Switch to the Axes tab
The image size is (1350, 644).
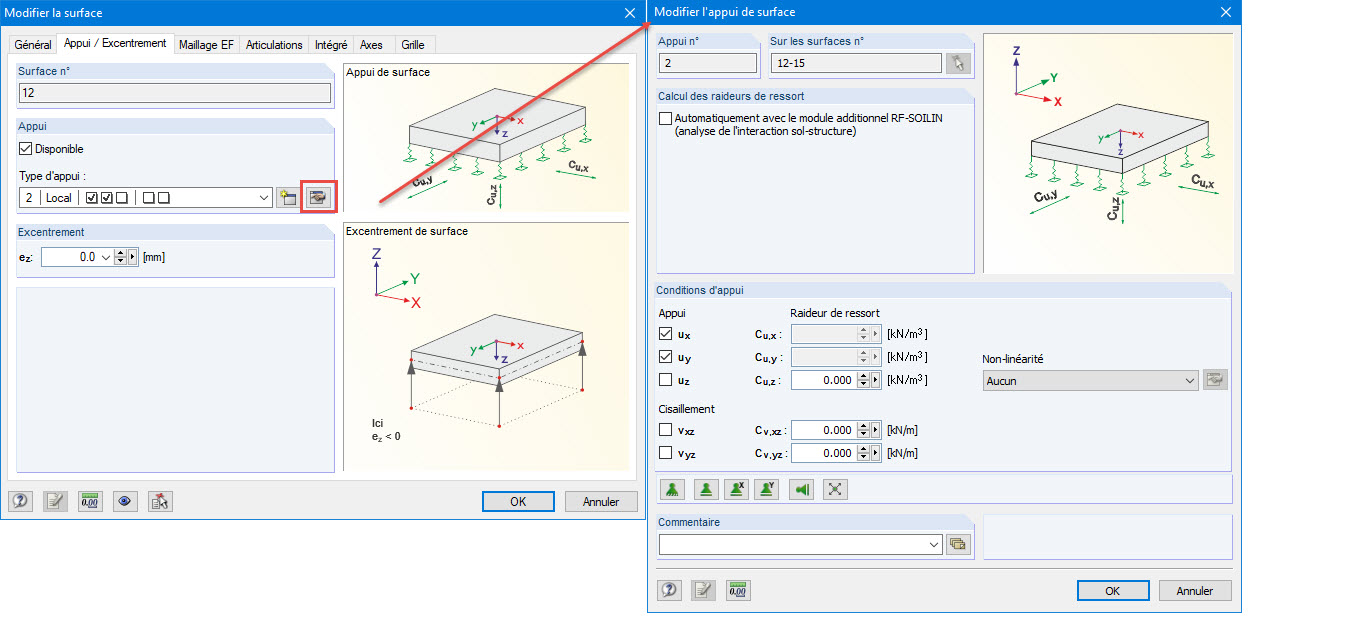(x=372, y=45)
